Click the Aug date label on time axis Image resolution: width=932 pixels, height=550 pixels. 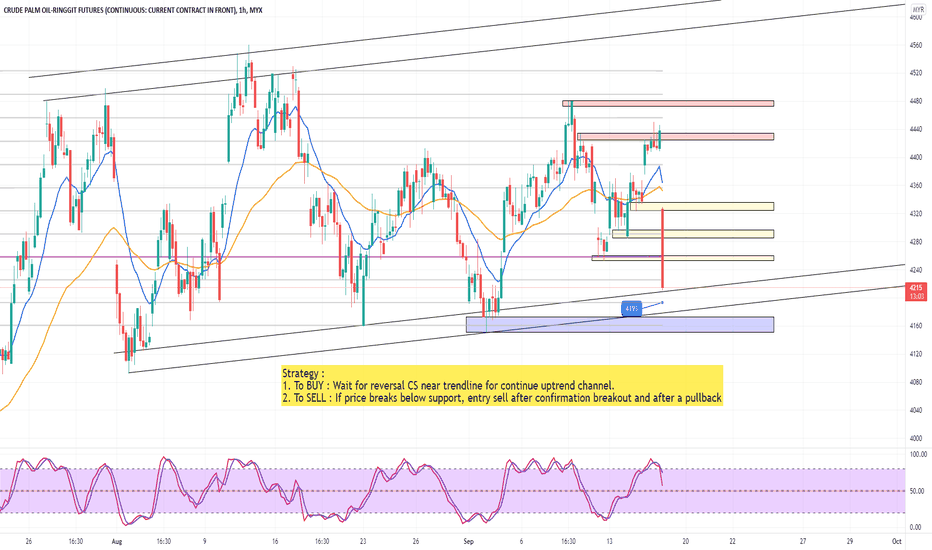coord(116,542)
